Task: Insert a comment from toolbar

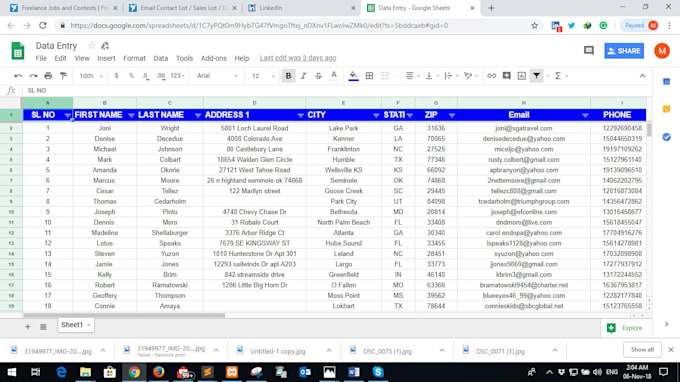Action: click(x=506, y=76)
